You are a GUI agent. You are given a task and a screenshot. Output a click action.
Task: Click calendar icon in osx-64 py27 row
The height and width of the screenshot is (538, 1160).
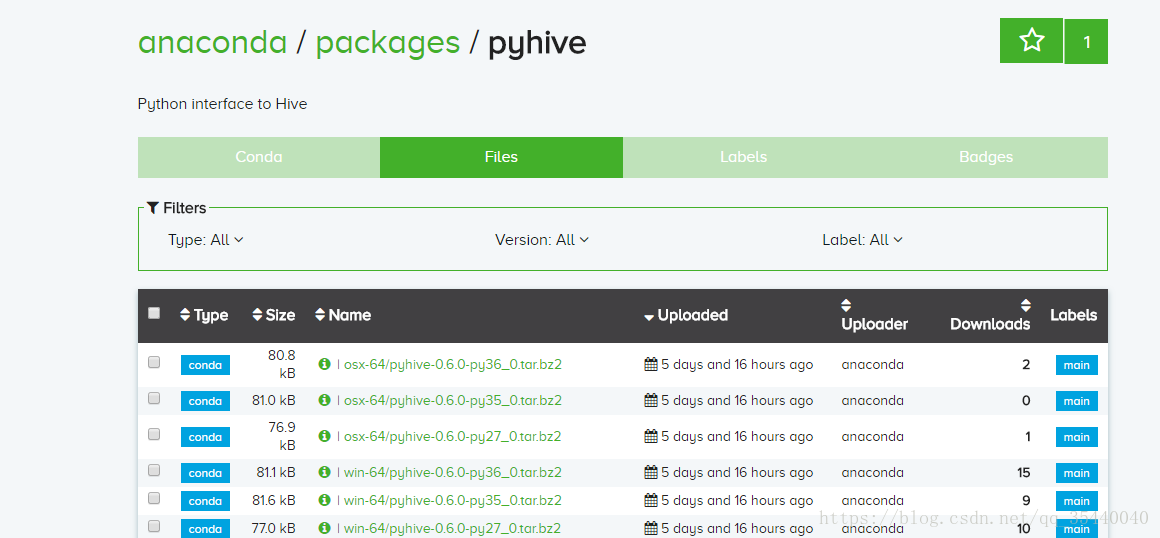coord(651,437)
